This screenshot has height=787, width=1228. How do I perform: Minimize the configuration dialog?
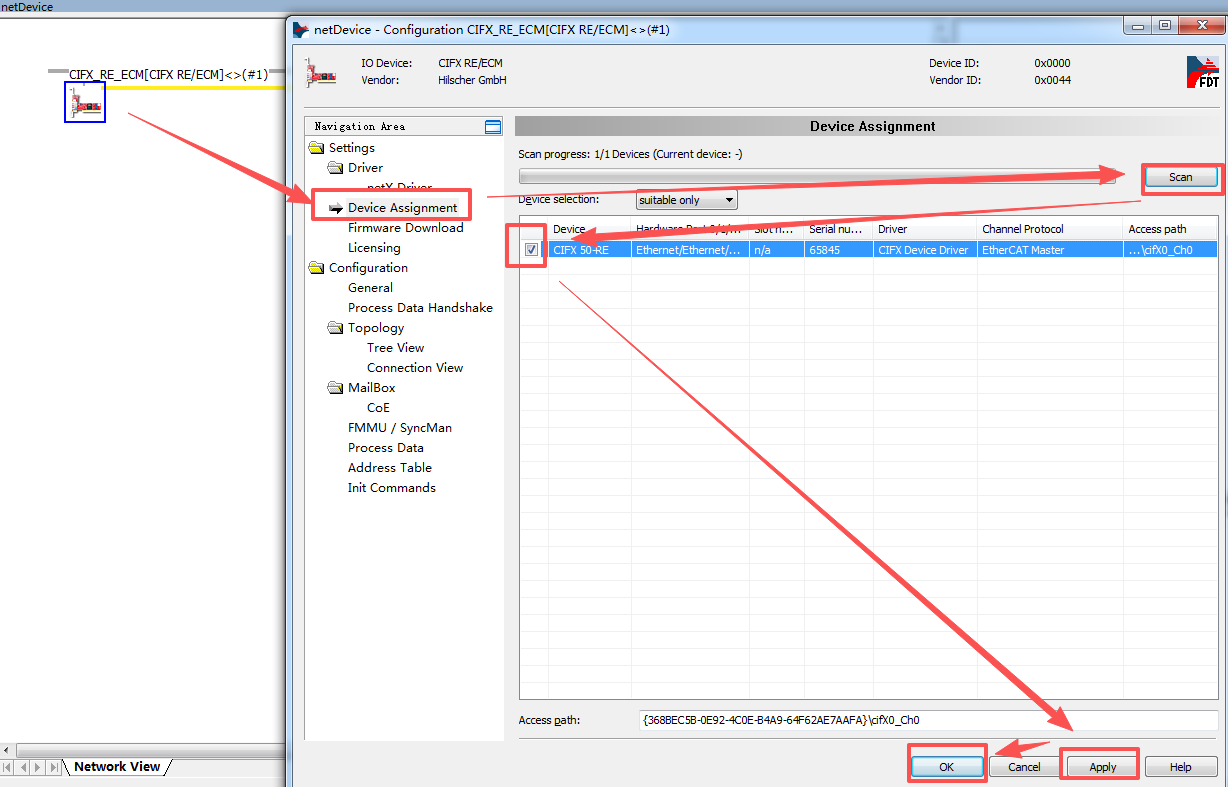pos(1138,26)
